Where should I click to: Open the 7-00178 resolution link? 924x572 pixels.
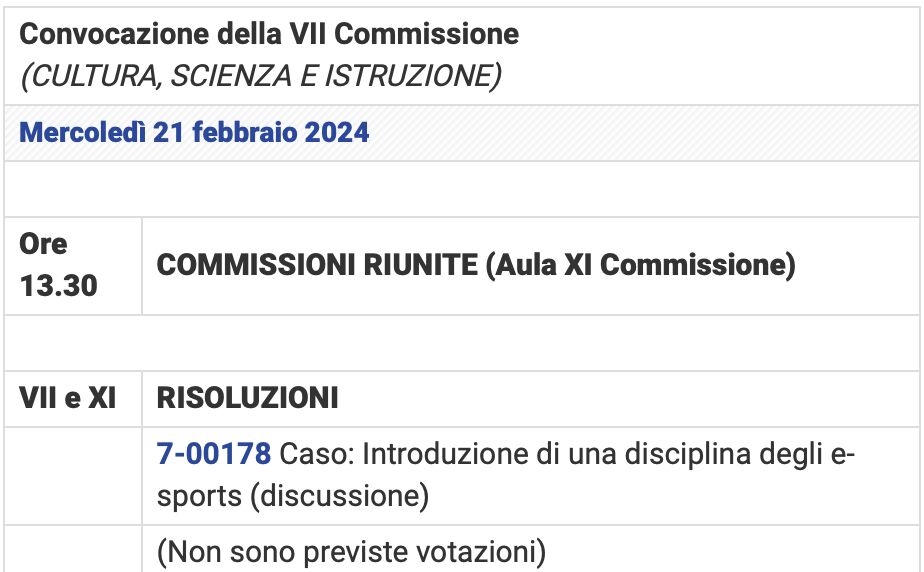click(213, 454)
